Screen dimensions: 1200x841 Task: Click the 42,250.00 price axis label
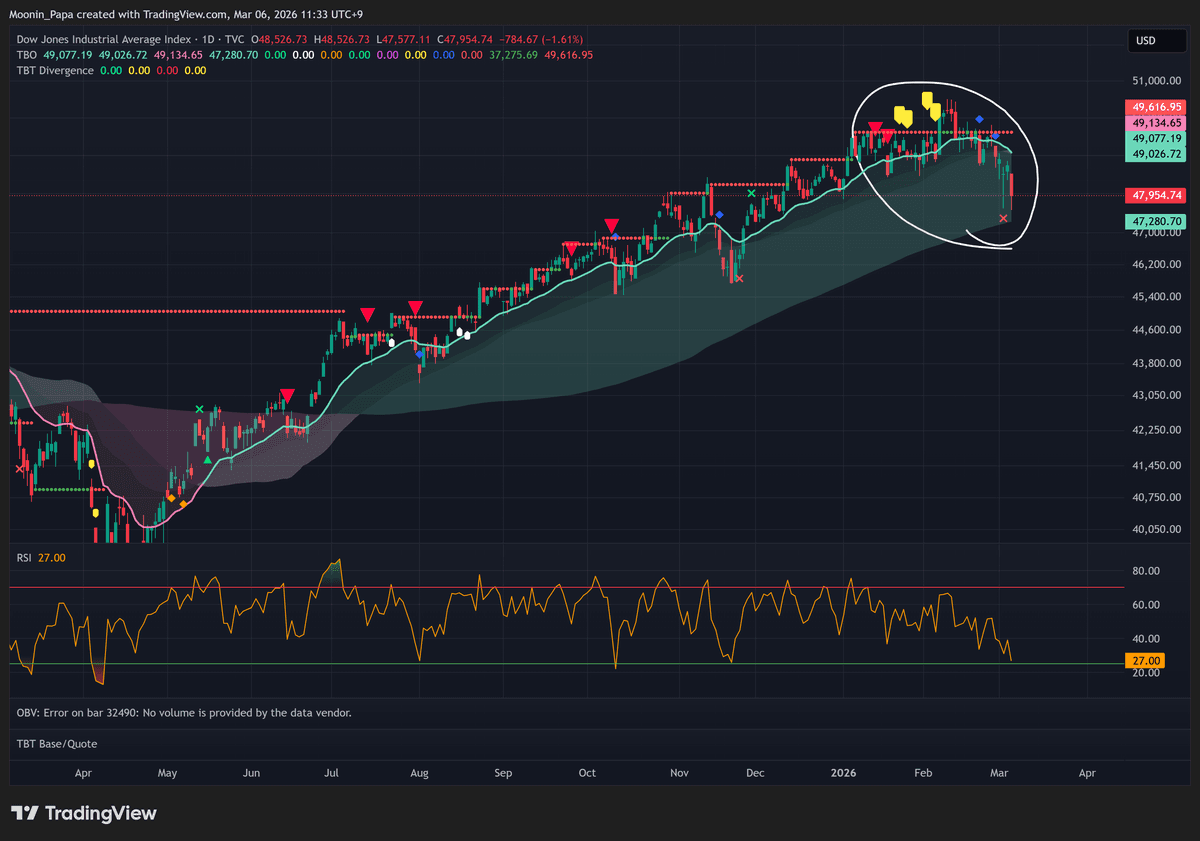pos(1158,430)
